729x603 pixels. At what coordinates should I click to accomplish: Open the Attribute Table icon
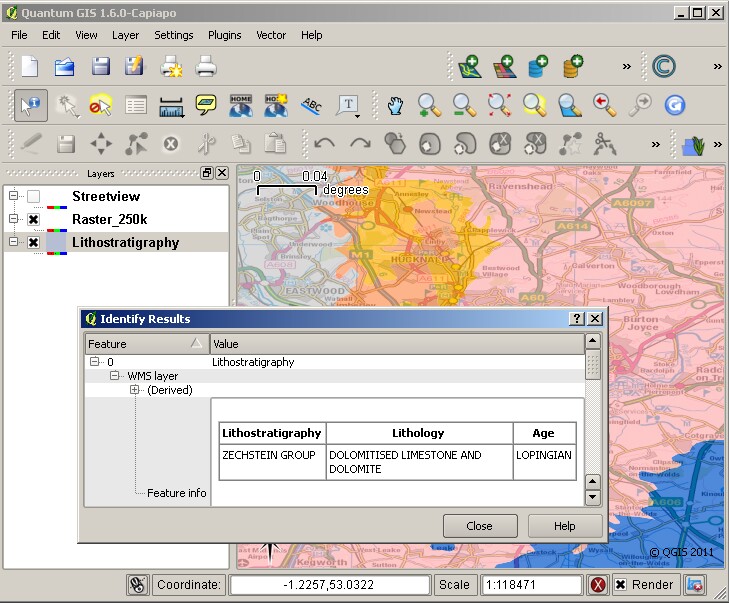136,106
